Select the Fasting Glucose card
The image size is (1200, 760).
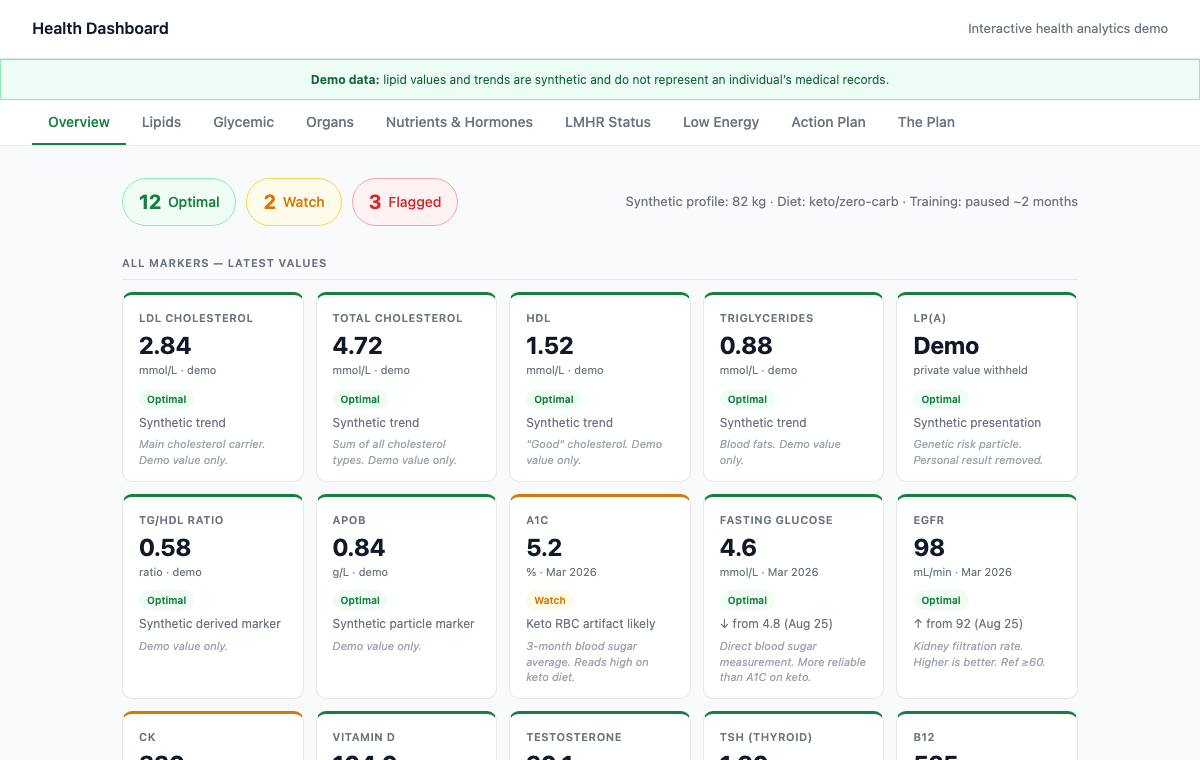click(x=794, y=596)
